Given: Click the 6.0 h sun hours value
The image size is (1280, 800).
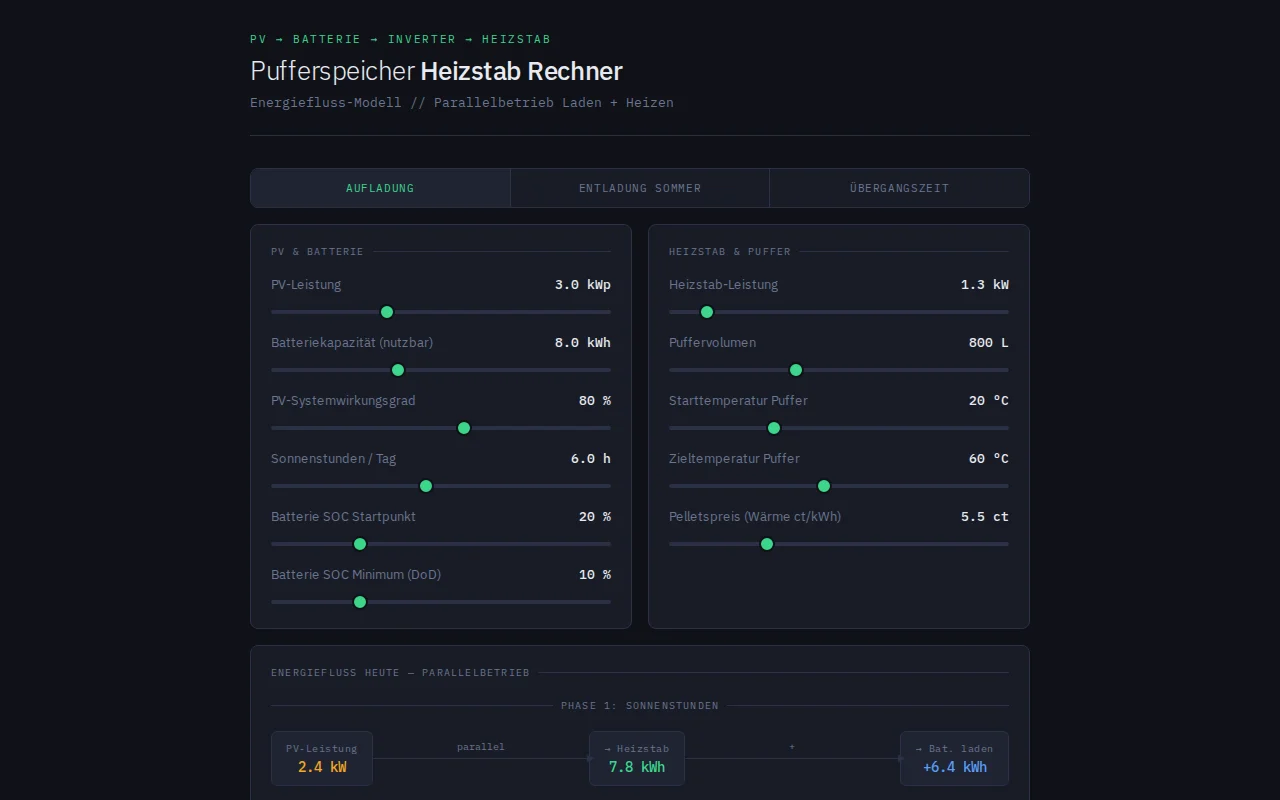Looking at the screenshot, I should pos(591,459).
